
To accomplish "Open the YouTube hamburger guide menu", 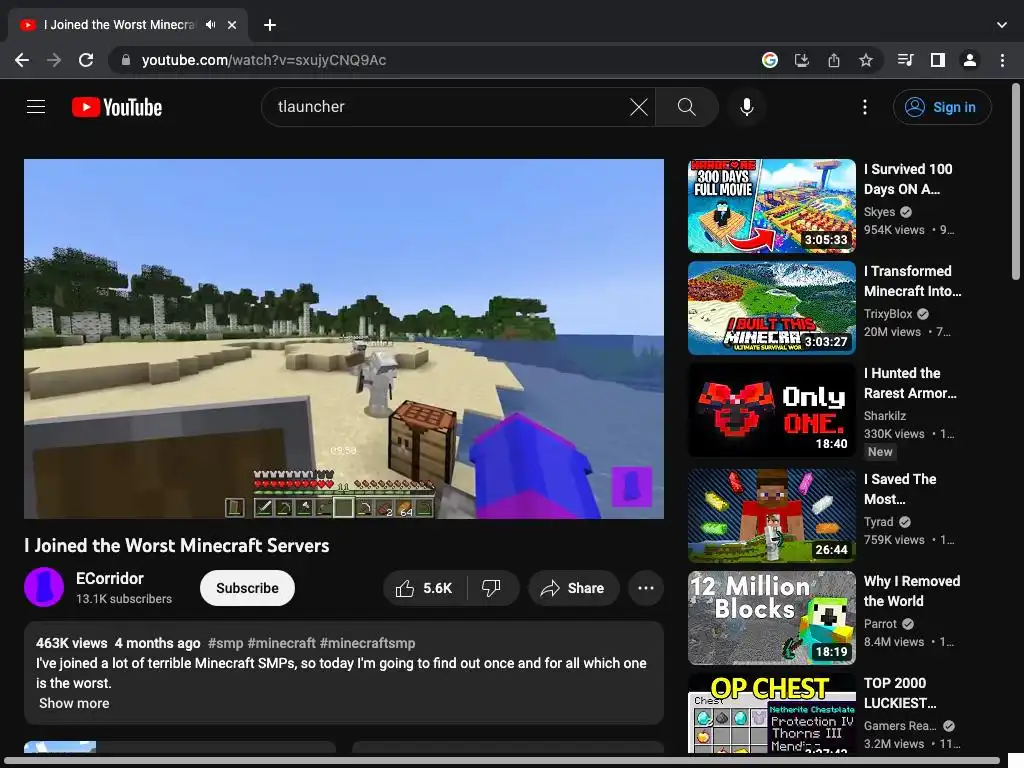I will (36, 106).
